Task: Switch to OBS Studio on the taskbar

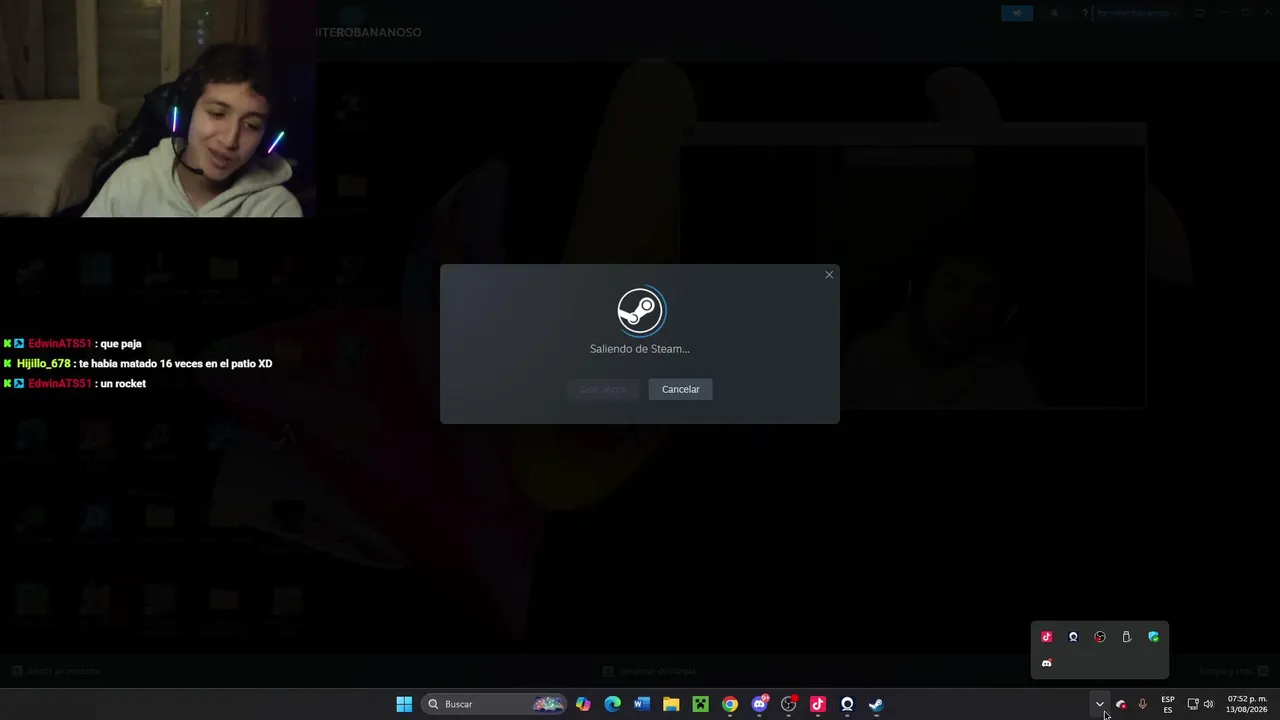Action: click(789, 704)
